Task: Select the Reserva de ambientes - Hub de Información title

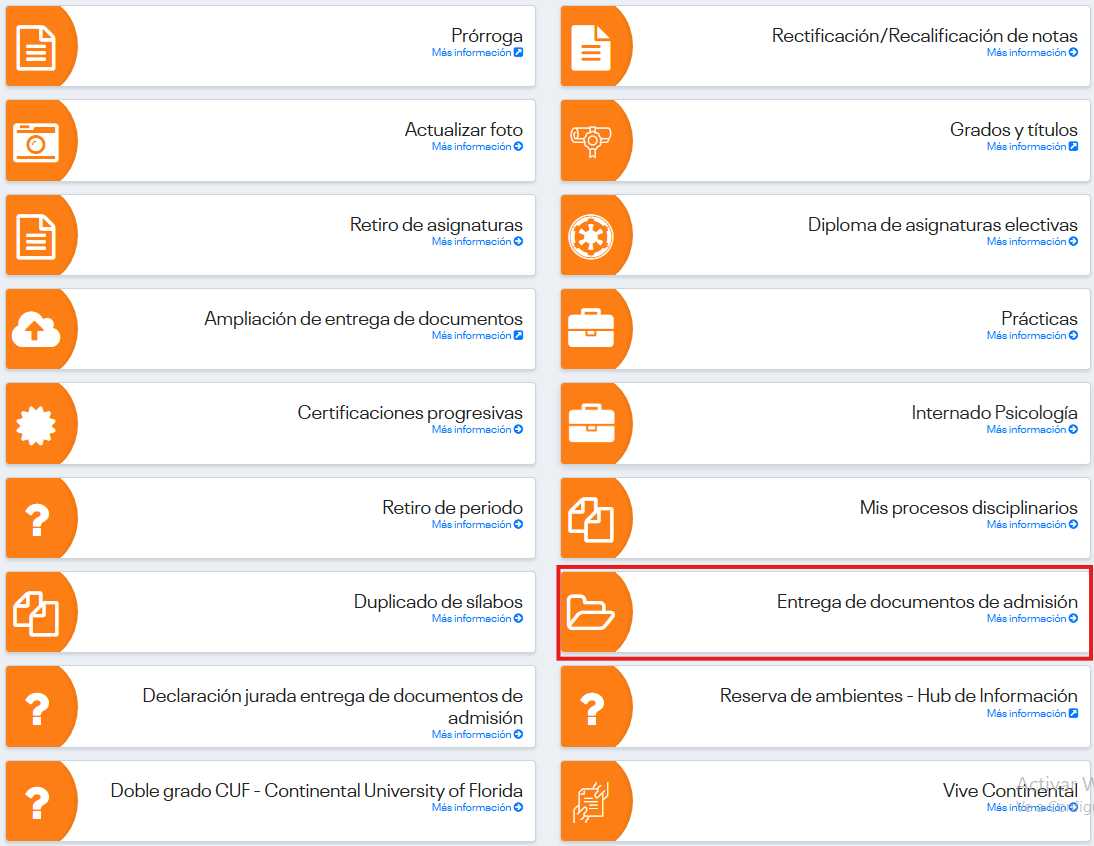Action: [898, 696]
